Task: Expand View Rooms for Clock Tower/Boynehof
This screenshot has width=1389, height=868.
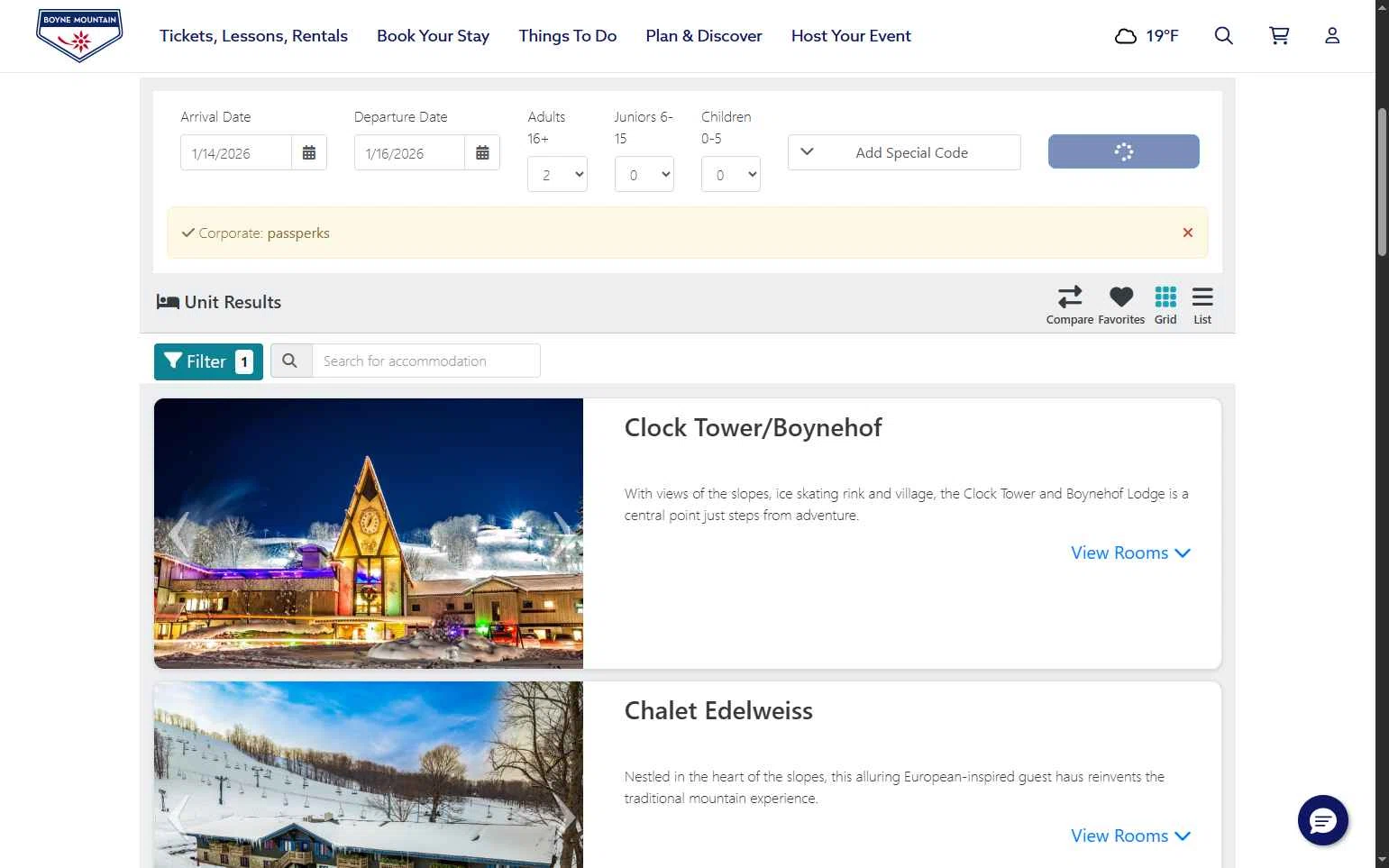Action: pos(1130,553)
